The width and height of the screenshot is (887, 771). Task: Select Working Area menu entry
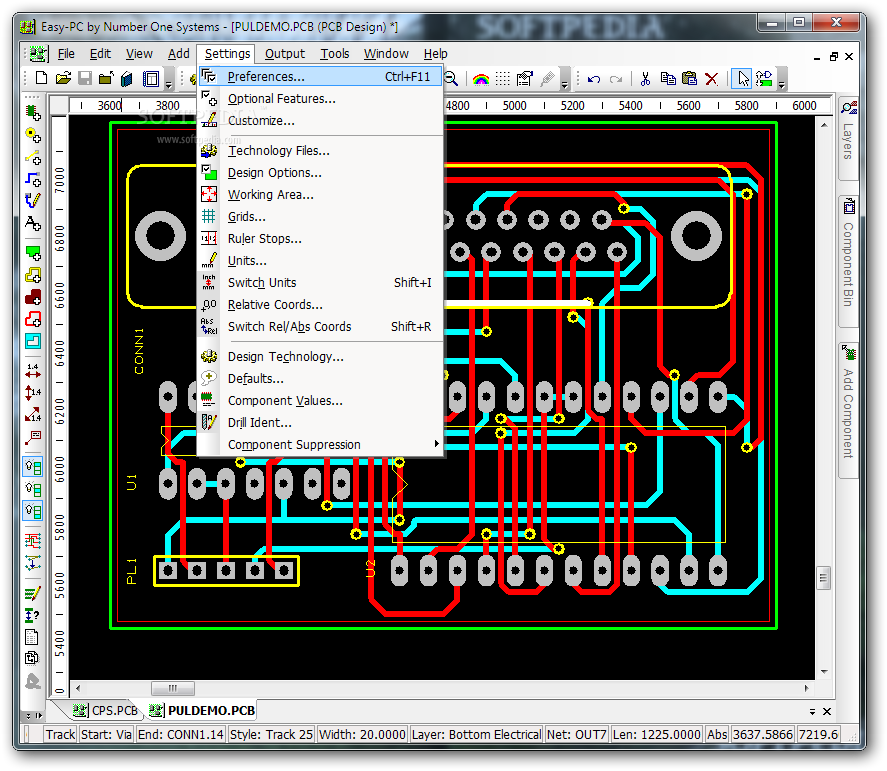[x=320, y=195]
